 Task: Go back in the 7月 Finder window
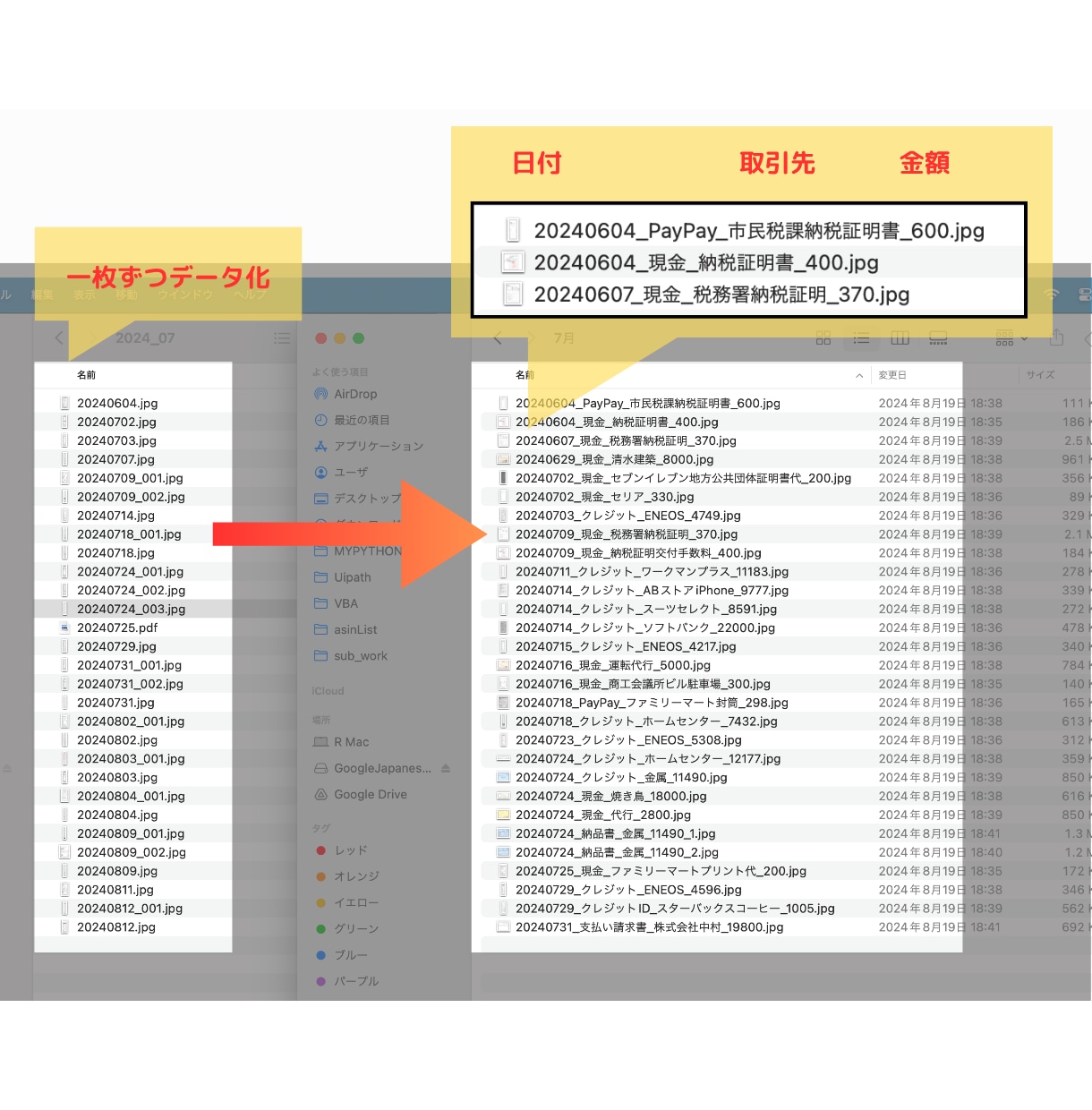[x=499, y=338]
